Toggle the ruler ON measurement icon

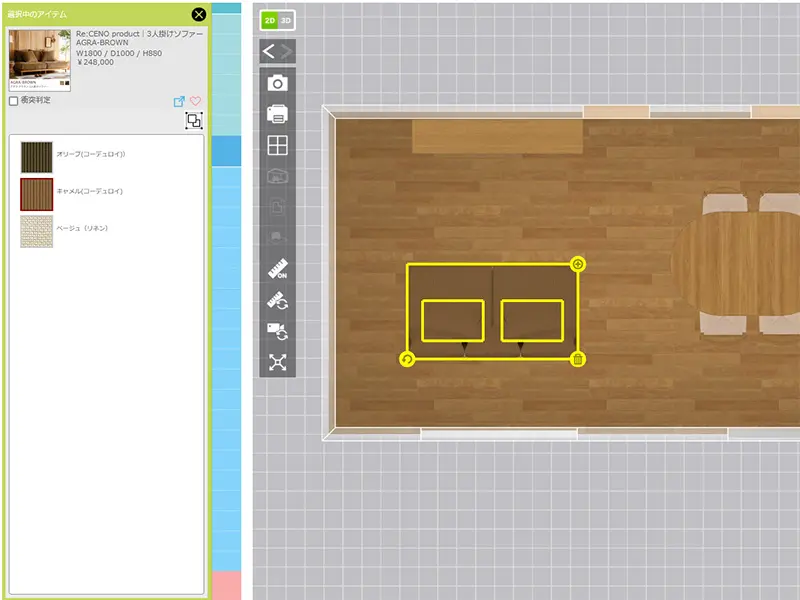[277, 269]
